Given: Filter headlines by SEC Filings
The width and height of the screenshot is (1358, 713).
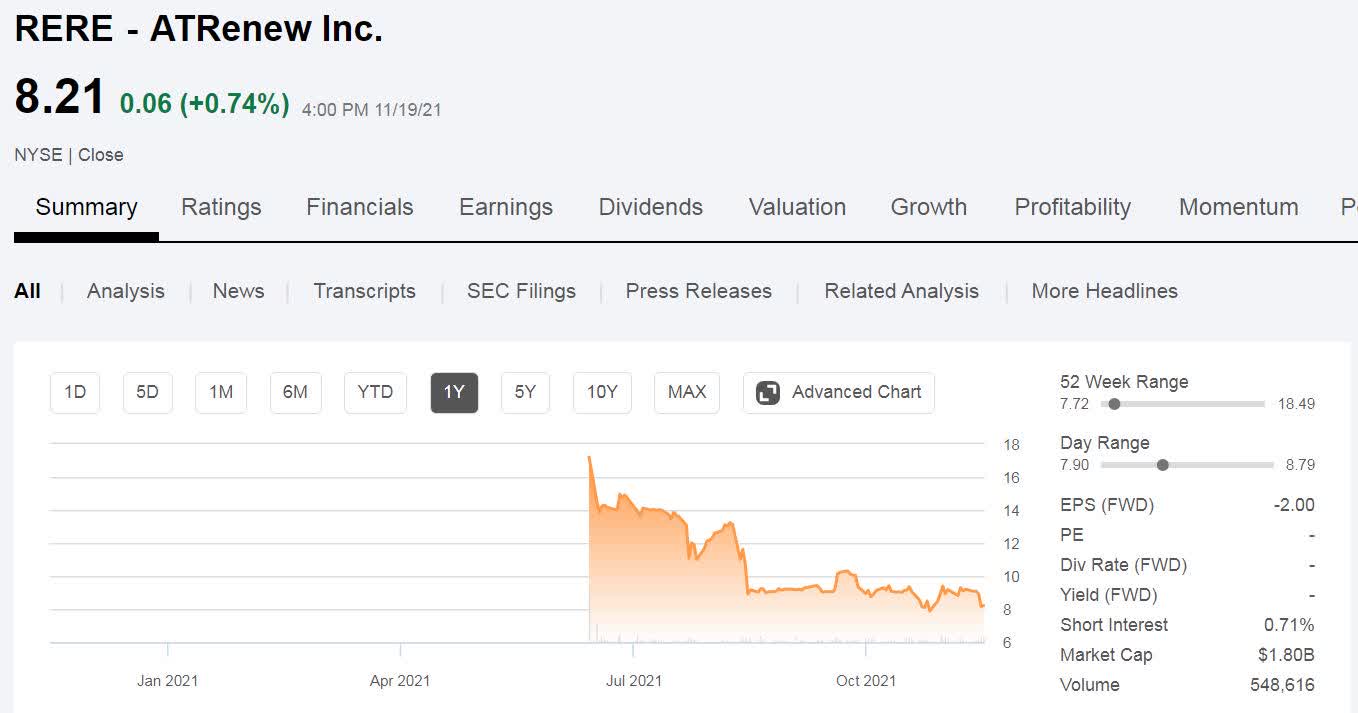Looking at the screenshot, I should [521, 291].
